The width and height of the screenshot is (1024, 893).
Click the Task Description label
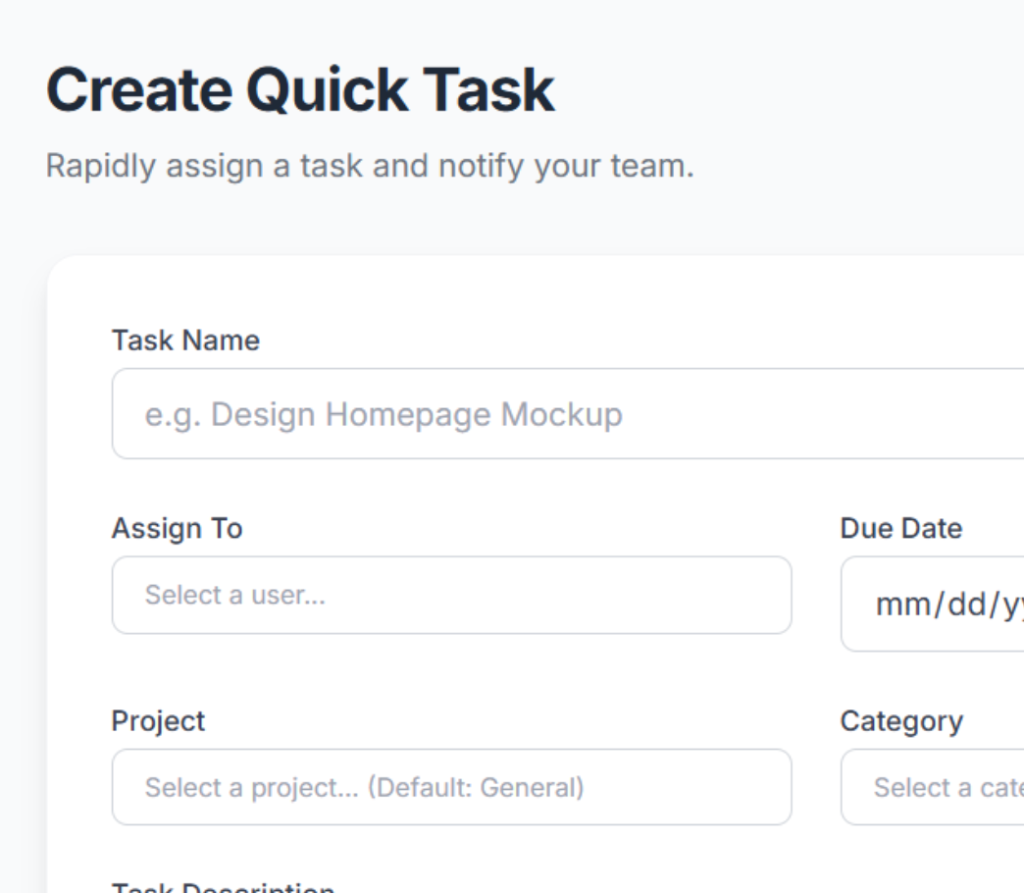tap(222, 887)
